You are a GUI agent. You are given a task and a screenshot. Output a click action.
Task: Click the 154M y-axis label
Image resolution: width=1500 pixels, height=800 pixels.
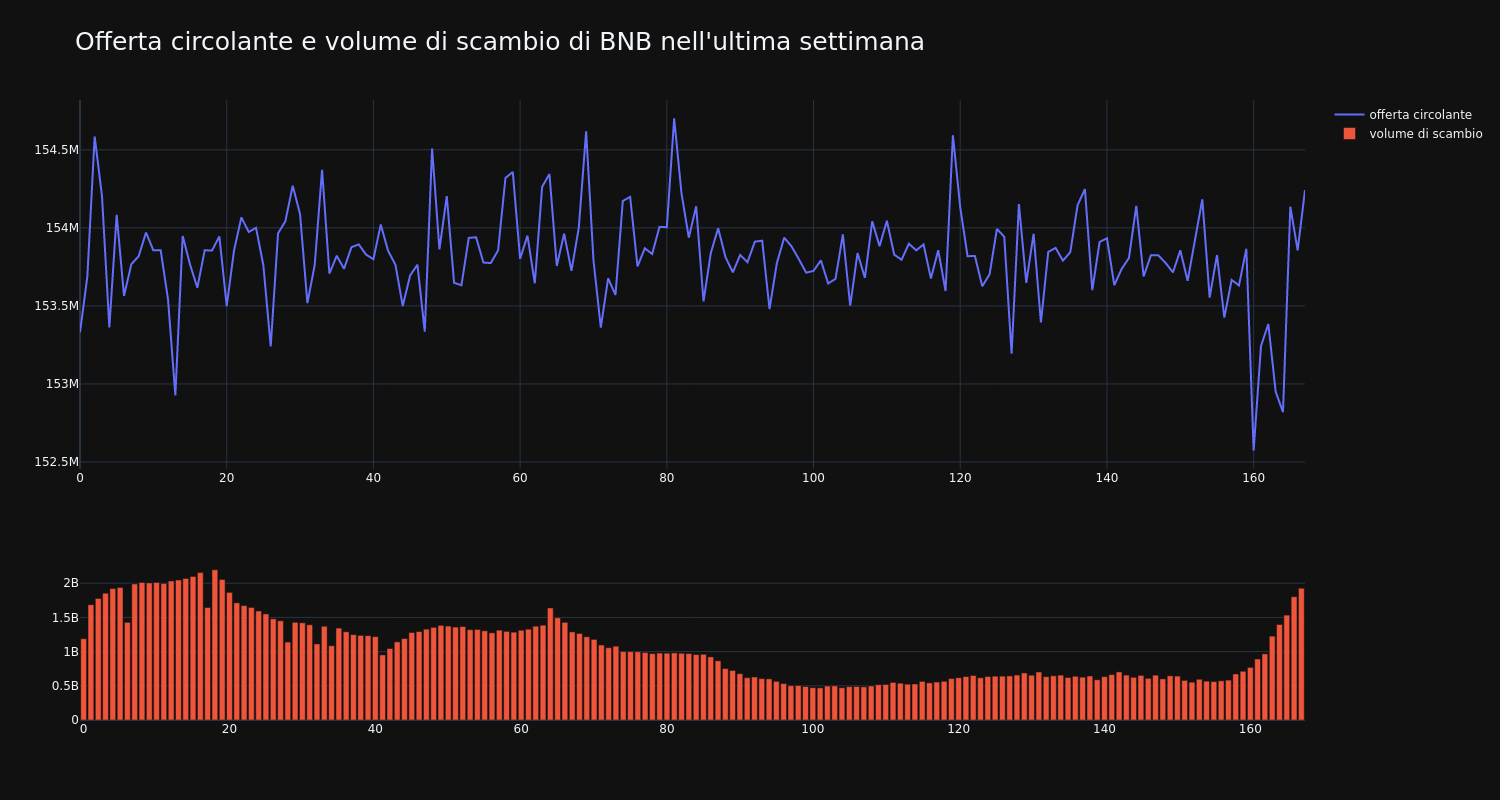(x=62, y=228)
